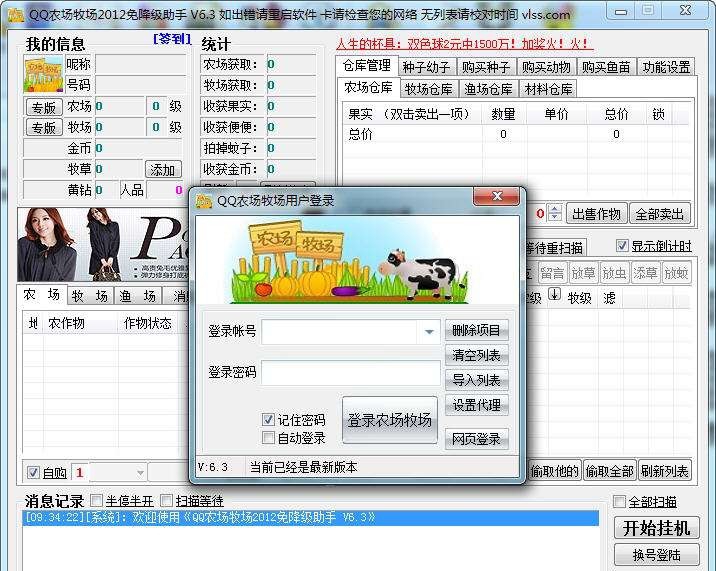Click the 放虫 action button

coord(614,273)
